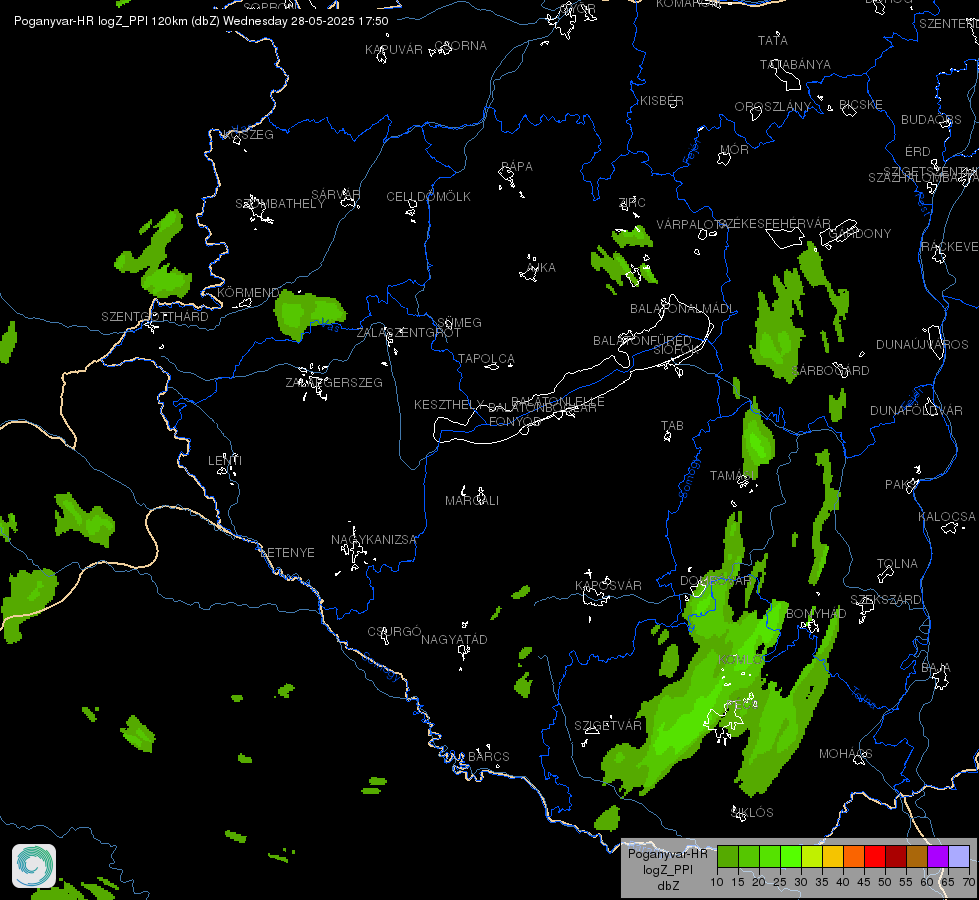Click the SZOMBATHELY city label
Viewport: 979px width, 900px height.
pos(280,204)
